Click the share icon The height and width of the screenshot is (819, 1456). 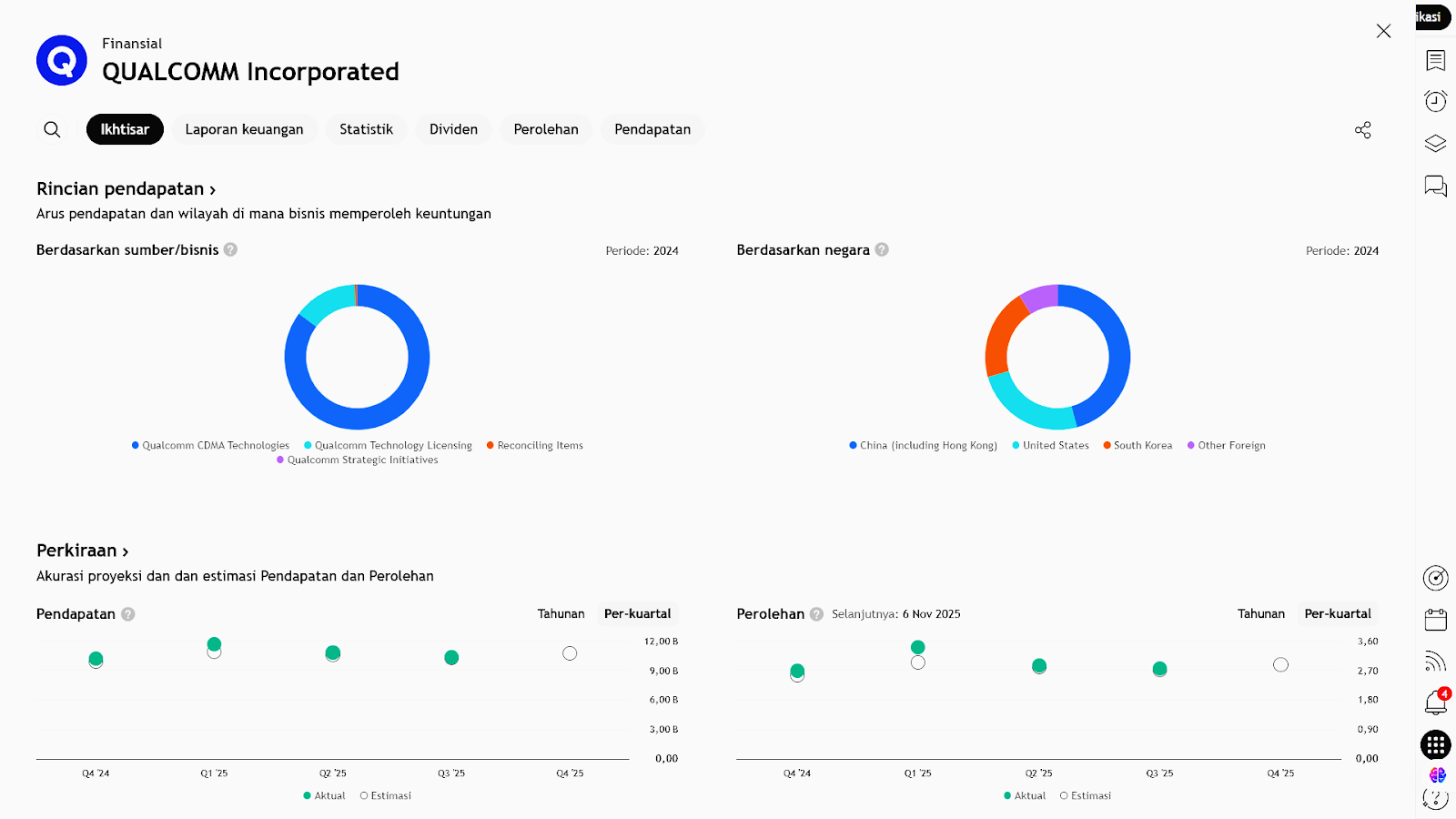[x=1362, y=130]
